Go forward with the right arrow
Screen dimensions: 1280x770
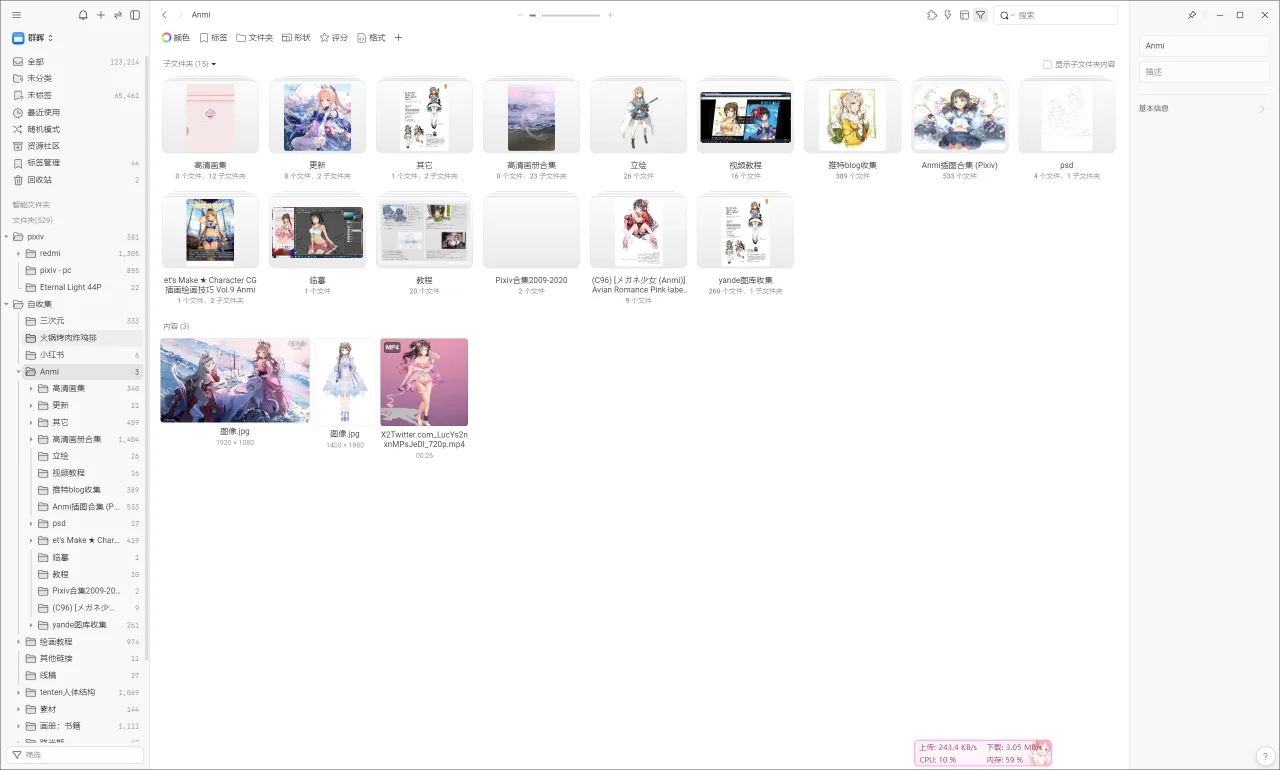pyautogui.click(x=180, y=15)
